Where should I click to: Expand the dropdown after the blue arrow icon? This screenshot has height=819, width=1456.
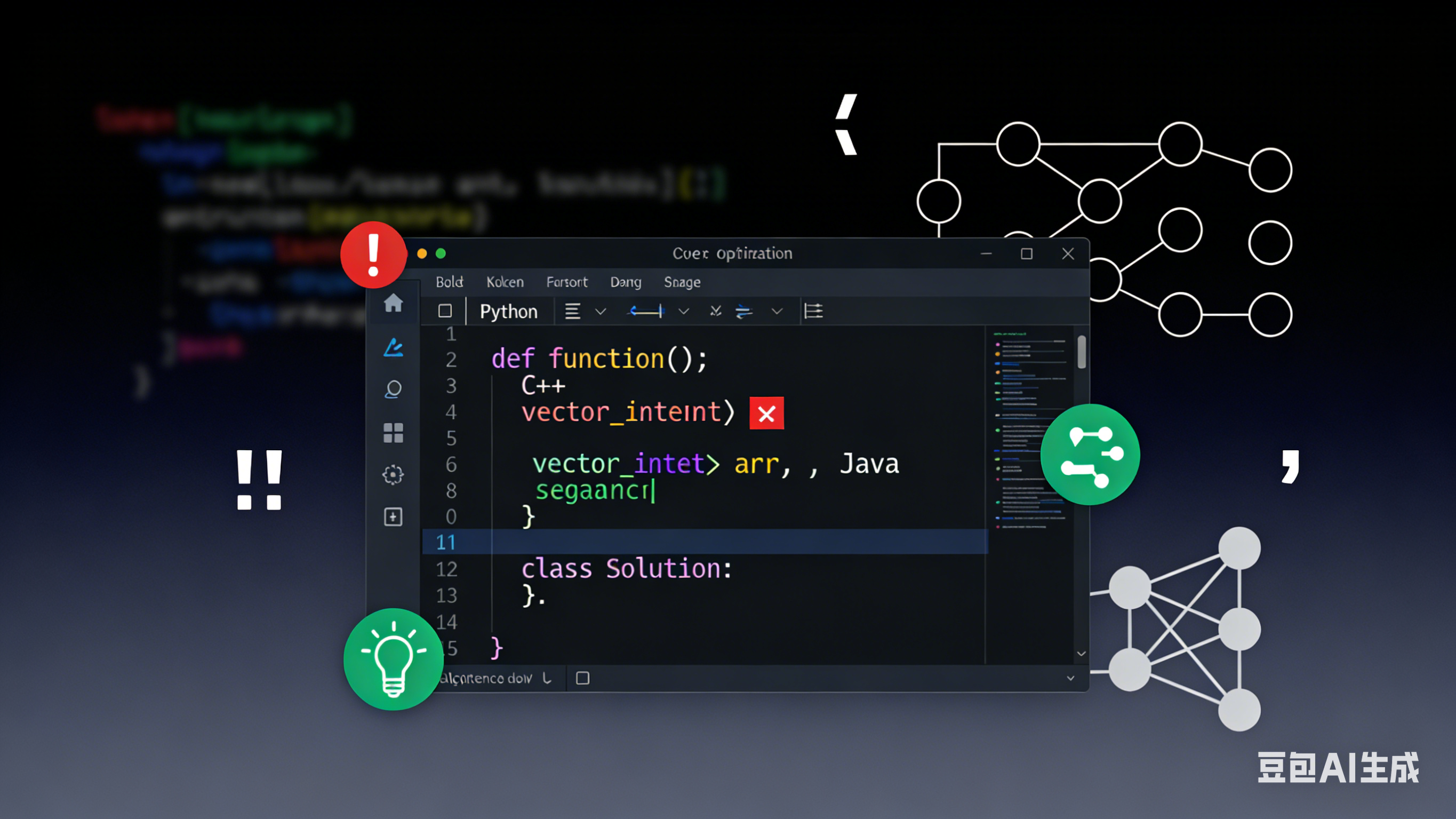click(x=683, y=311)
